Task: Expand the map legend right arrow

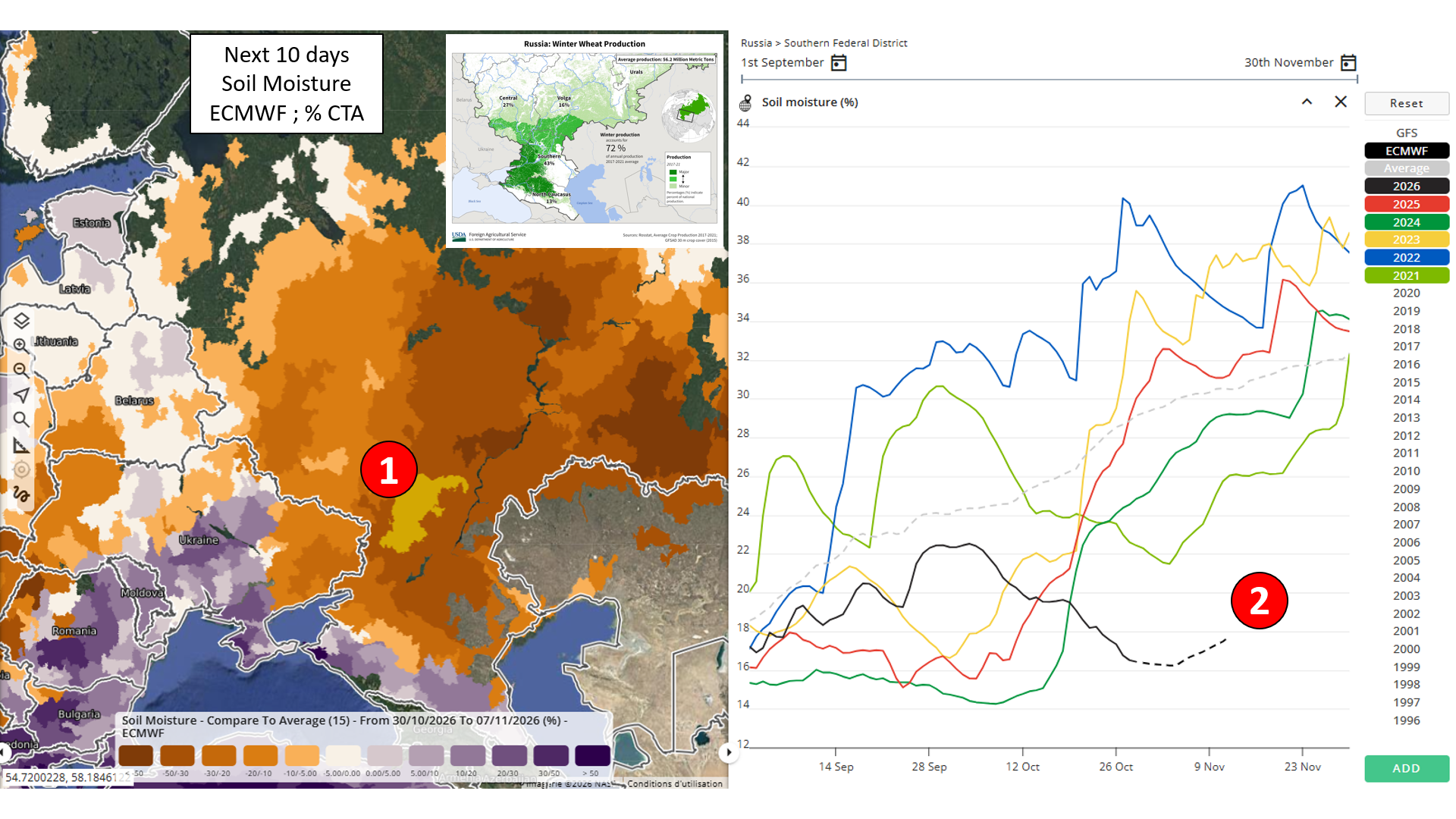Action: tap(728, 752)
